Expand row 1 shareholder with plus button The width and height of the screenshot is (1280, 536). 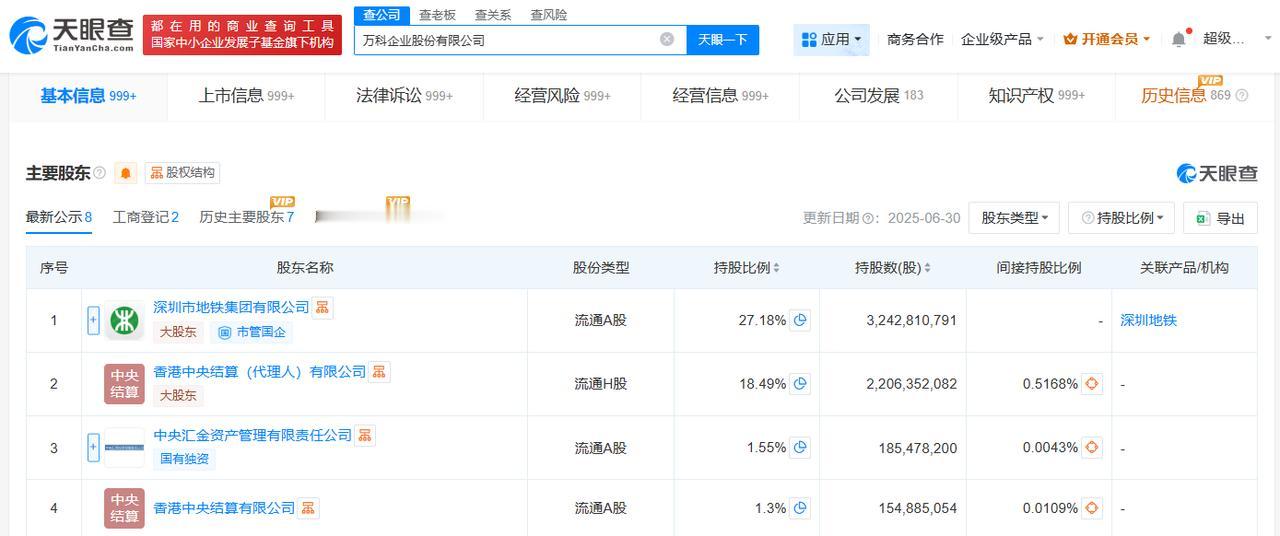click(x=93, y=320)
